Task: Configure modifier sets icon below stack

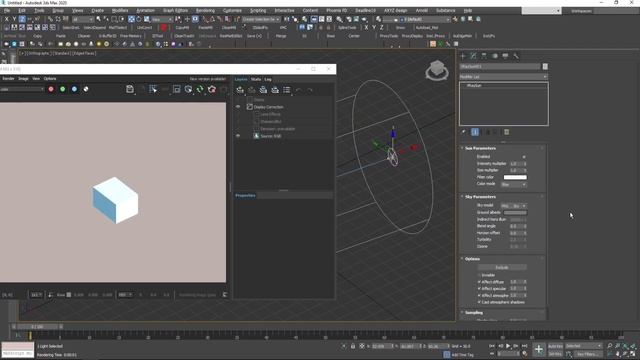Action: pyautogui.click(x=507, y=132)
